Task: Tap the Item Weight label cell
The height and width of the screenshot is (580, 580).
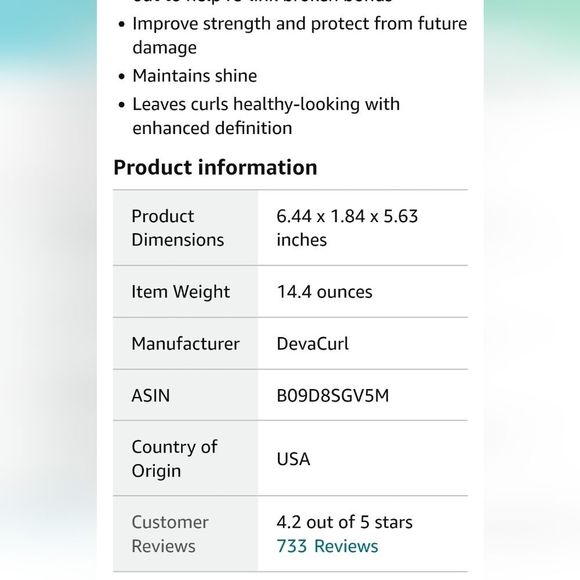Action: point(185,291)
